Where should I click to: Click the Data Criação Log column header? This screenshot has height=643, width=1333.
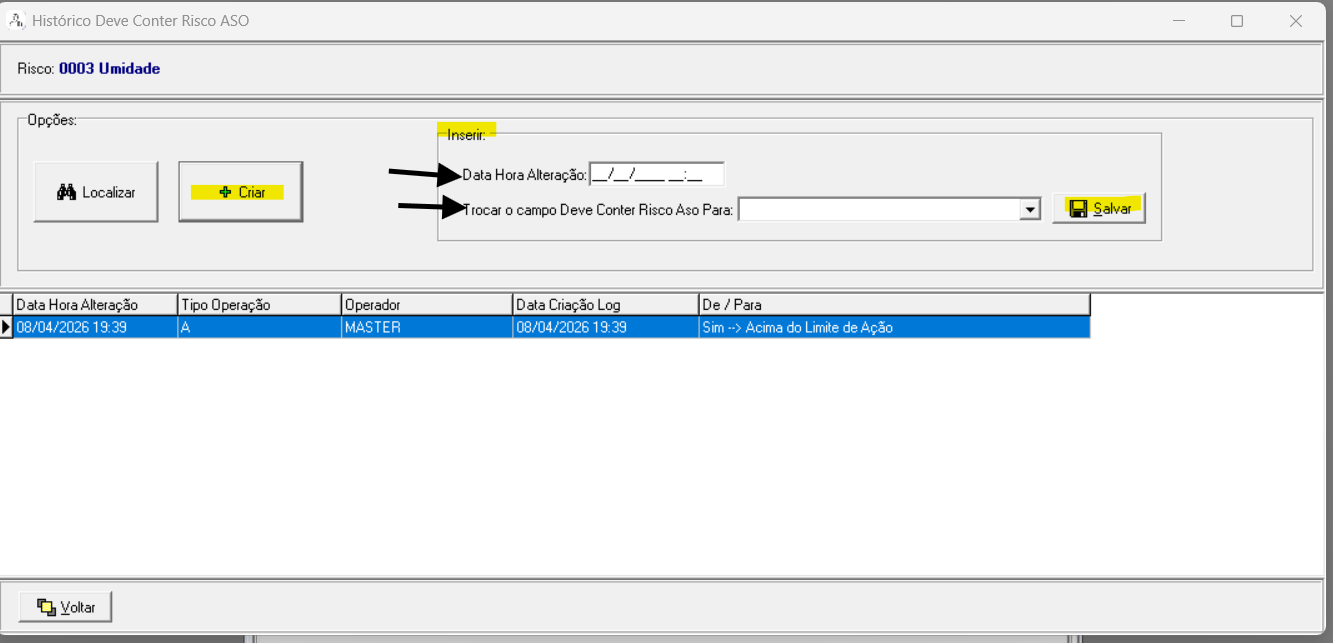click(605, 304)
